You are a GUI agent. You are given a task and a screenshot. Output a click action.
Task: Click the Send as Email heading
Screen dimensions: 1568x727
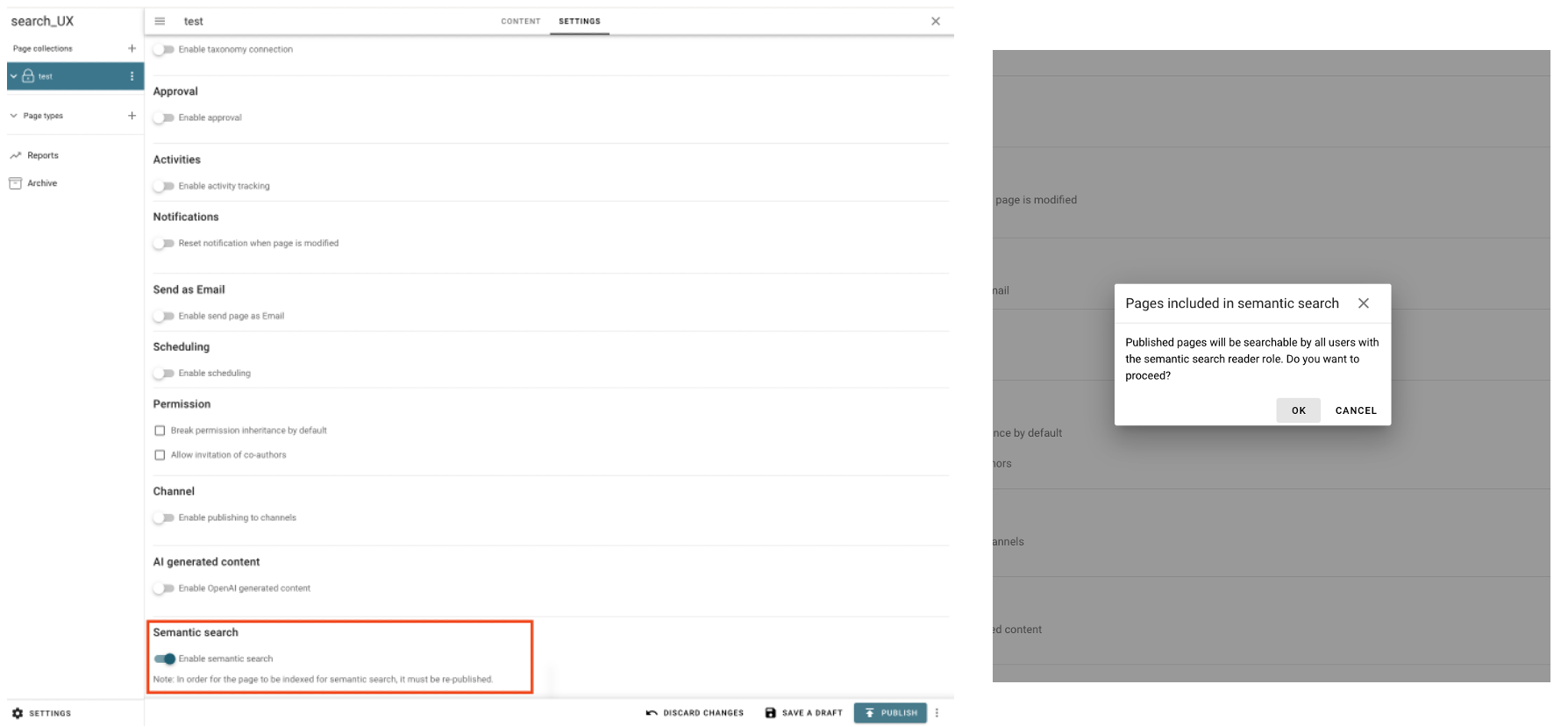point(189,289)
